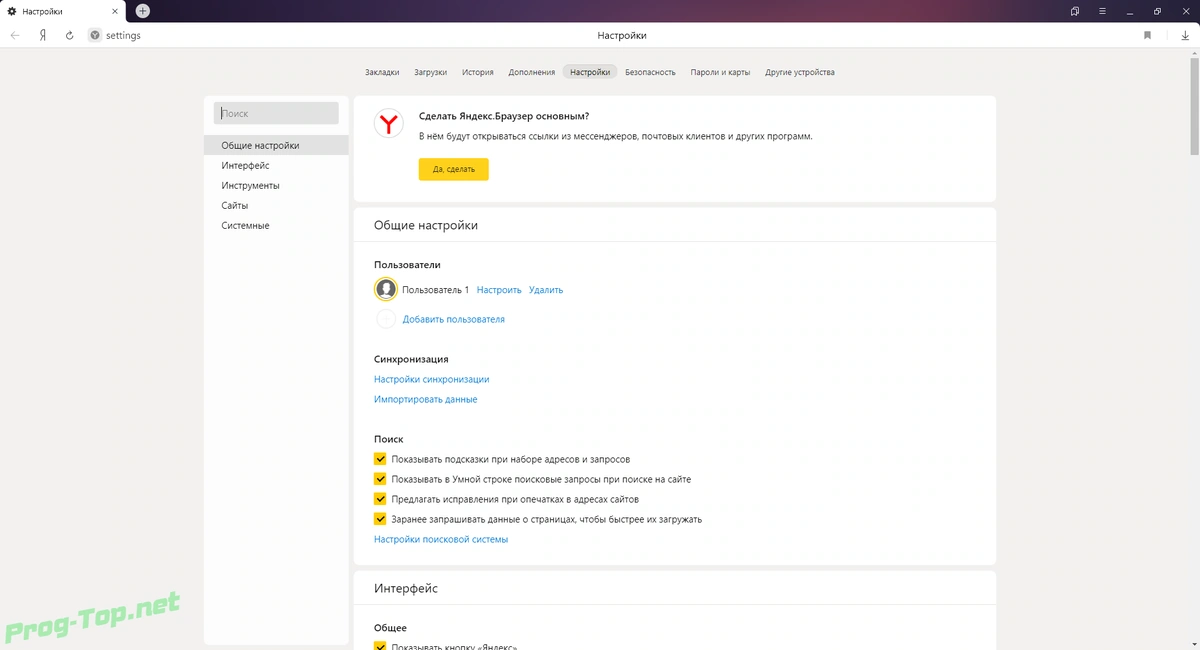
Task: Toggle Показывать кнопку «Яндекс» checkbox
Action: click(380, 646)
